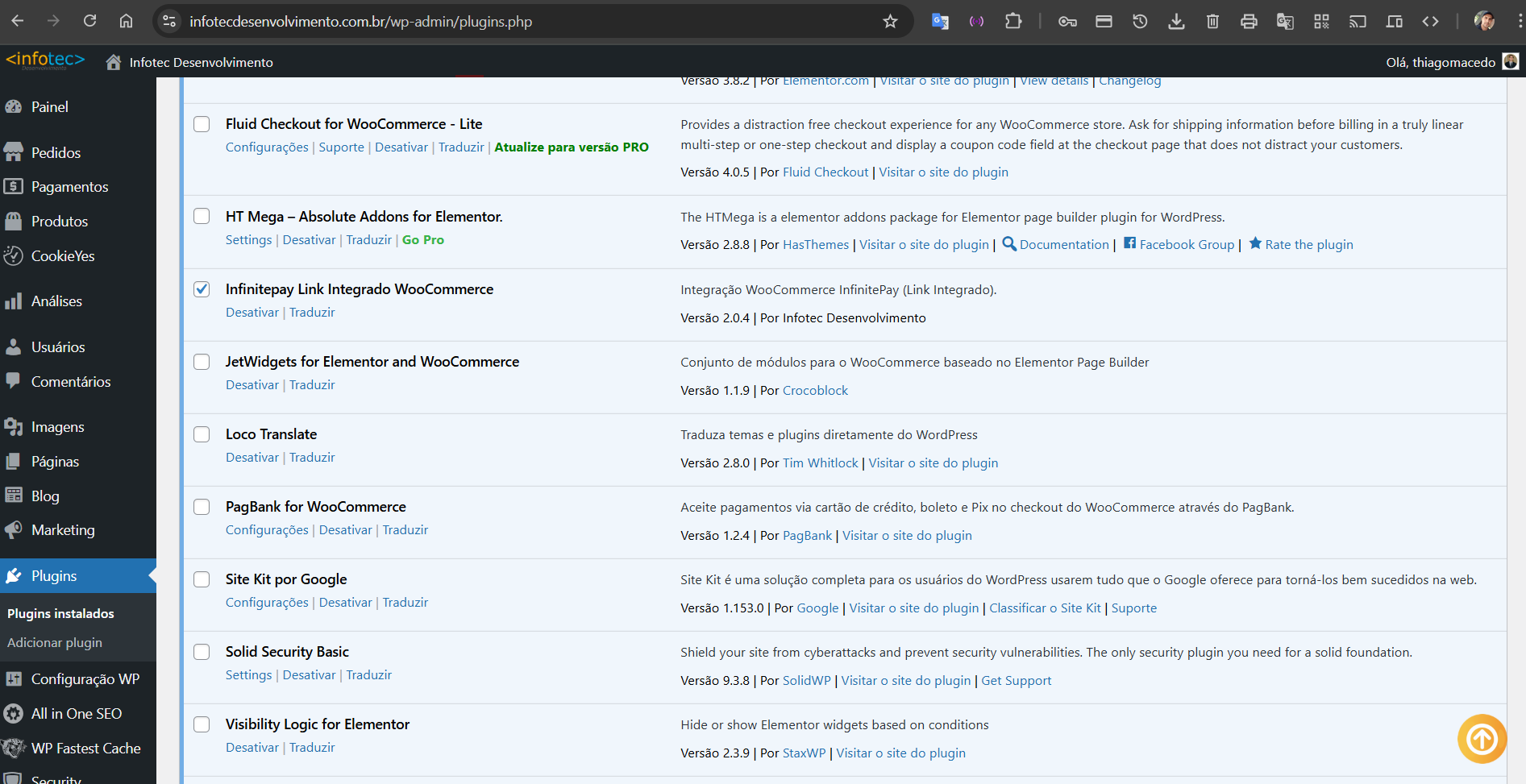Tick the PagBank for WooCommerce checkbox
Image resolution: width=1526 pixels, height=784 pixels.
(x=202, y=507)
